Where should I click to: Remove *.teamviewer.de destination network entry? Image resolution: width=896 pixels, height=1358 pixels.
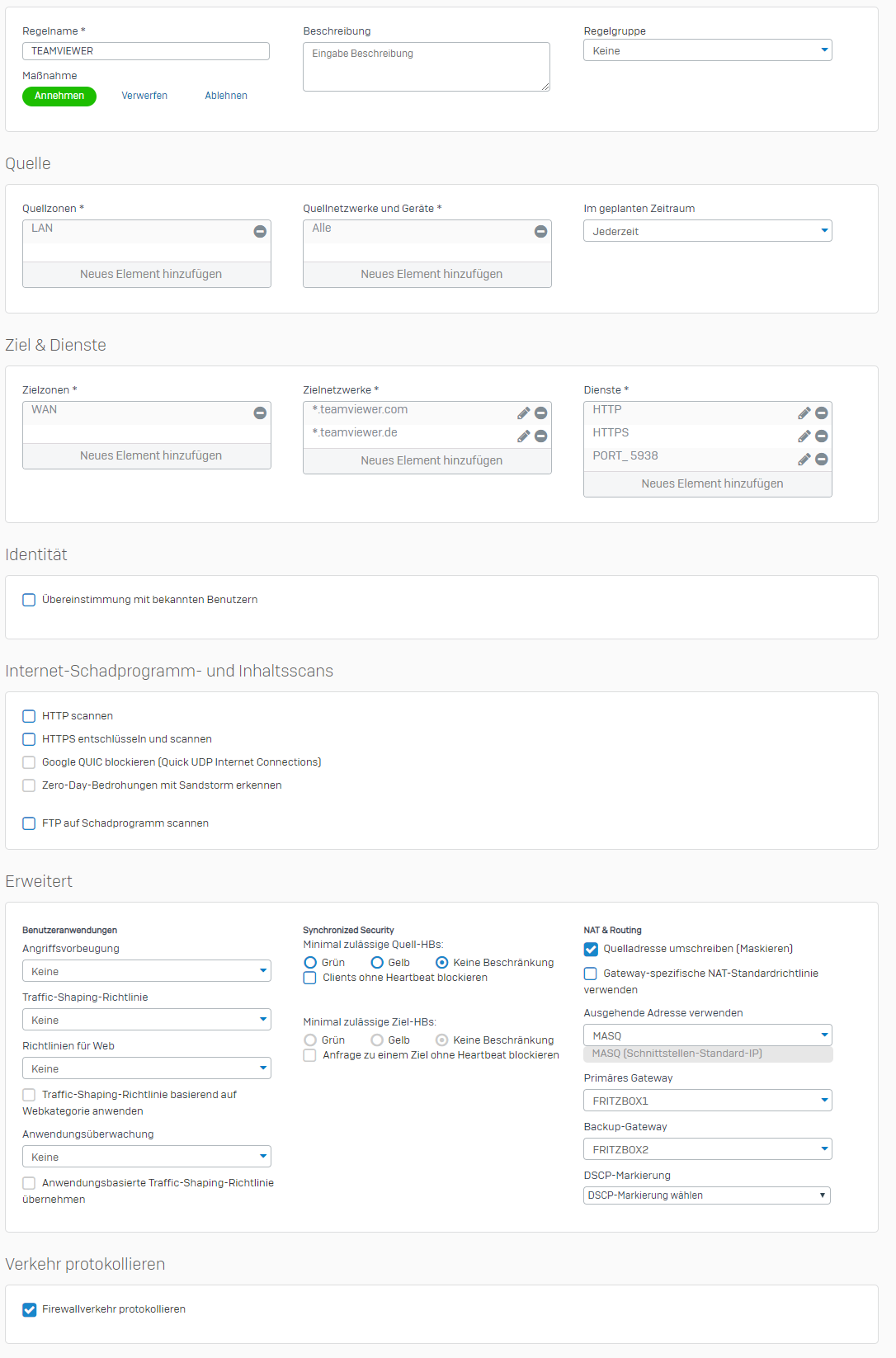(541, 436)
